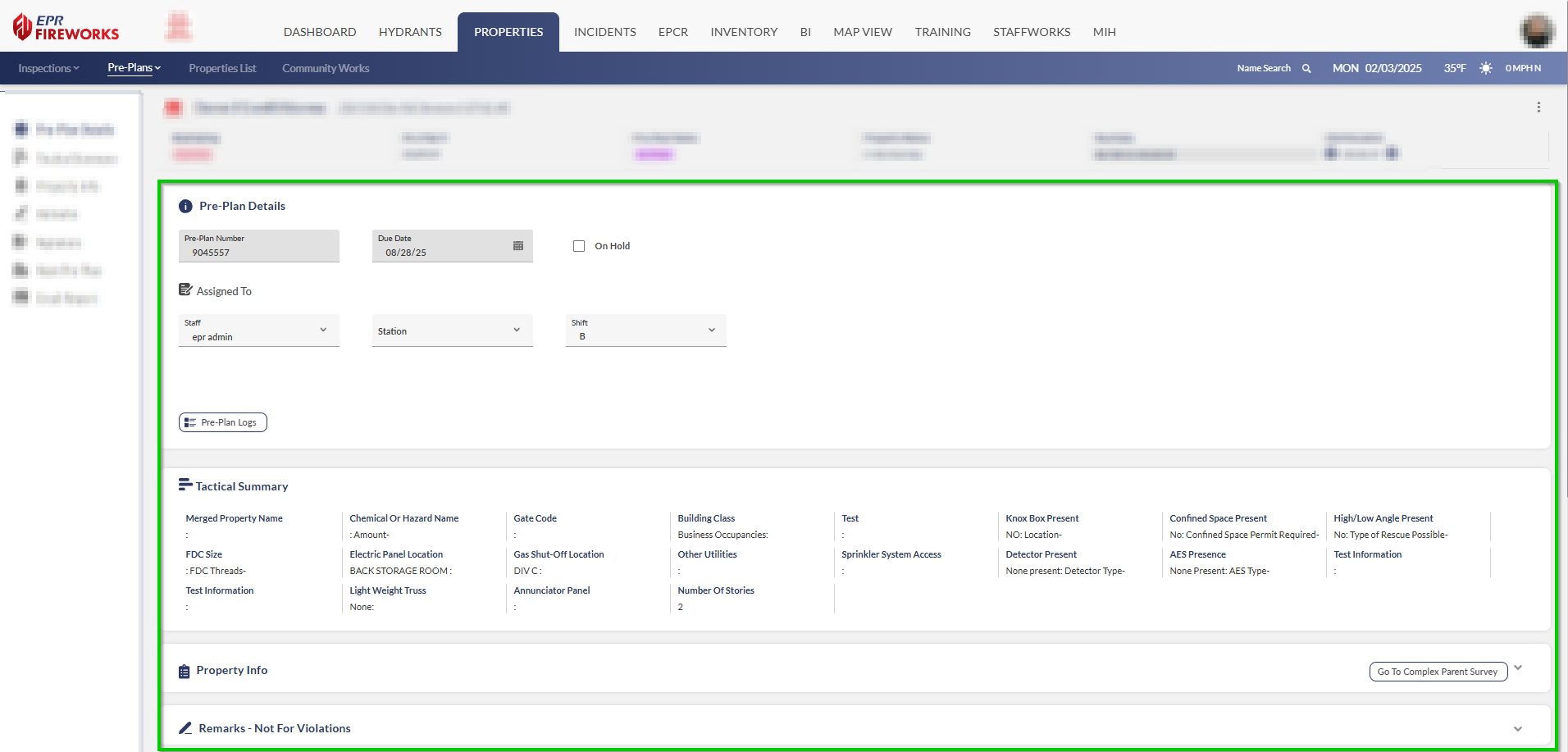Click the Pre-Plan Details info icon

[185, 207]
